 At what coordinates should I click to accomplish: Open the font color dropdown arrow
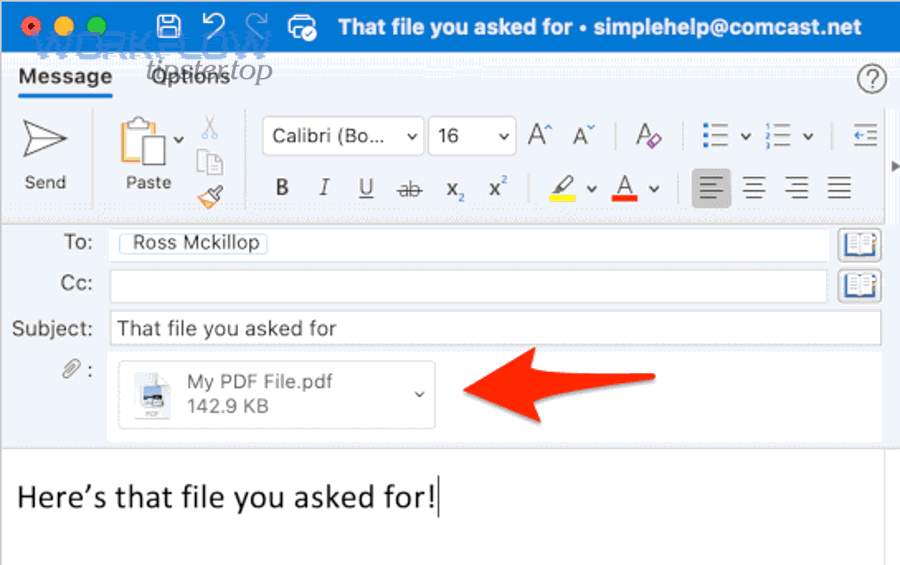pos(654,188)
